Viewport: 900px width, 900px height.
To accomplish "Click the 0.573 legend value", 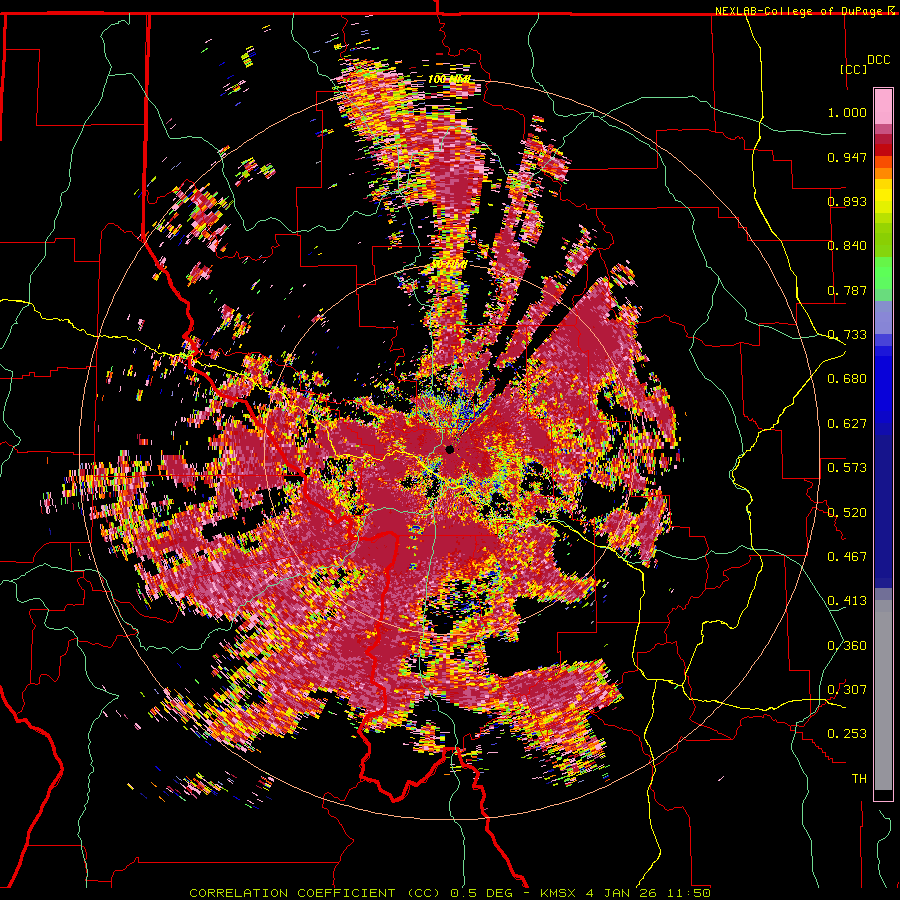I will [x=847, y=468].
